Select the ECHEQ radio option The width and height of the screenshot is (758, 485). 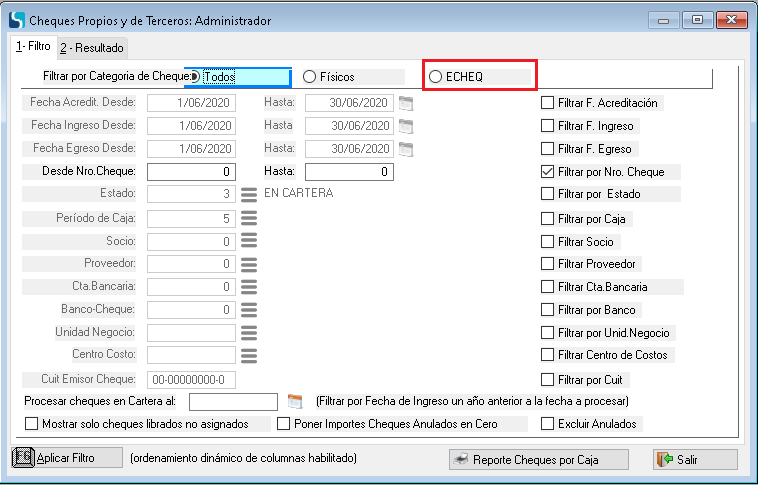(435, 76)
